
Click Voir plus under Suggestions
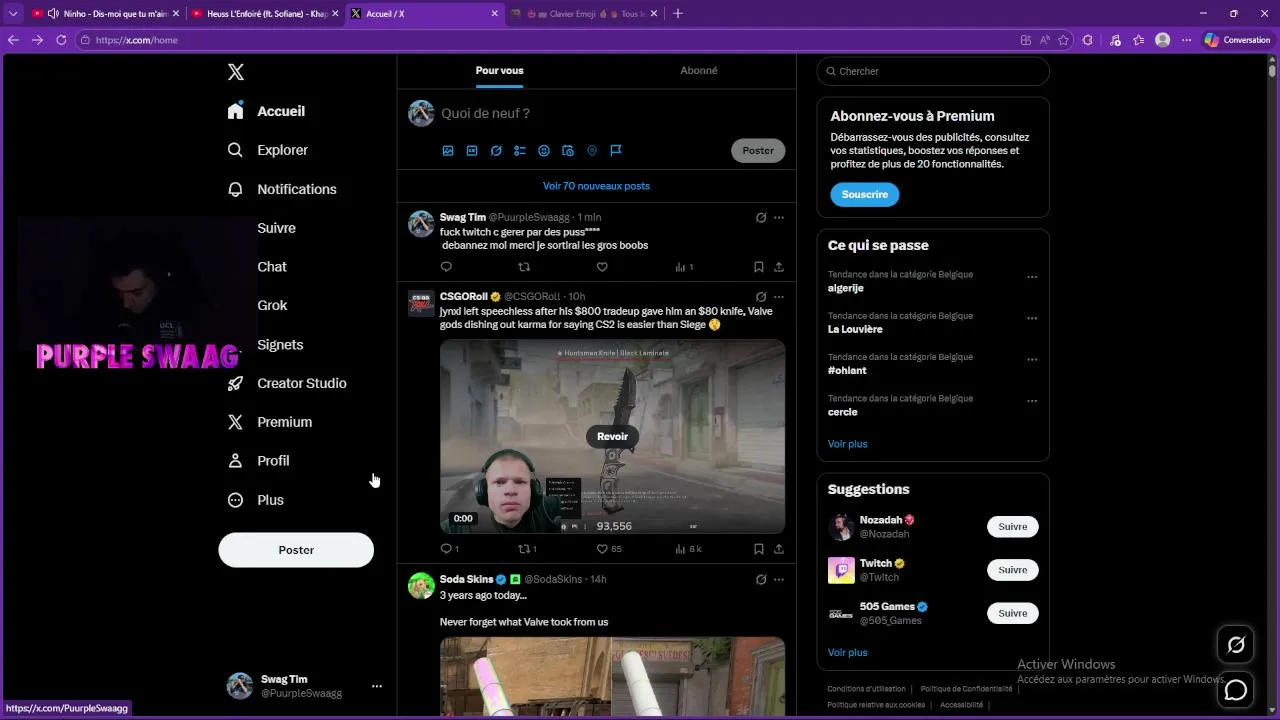point(848,653)
